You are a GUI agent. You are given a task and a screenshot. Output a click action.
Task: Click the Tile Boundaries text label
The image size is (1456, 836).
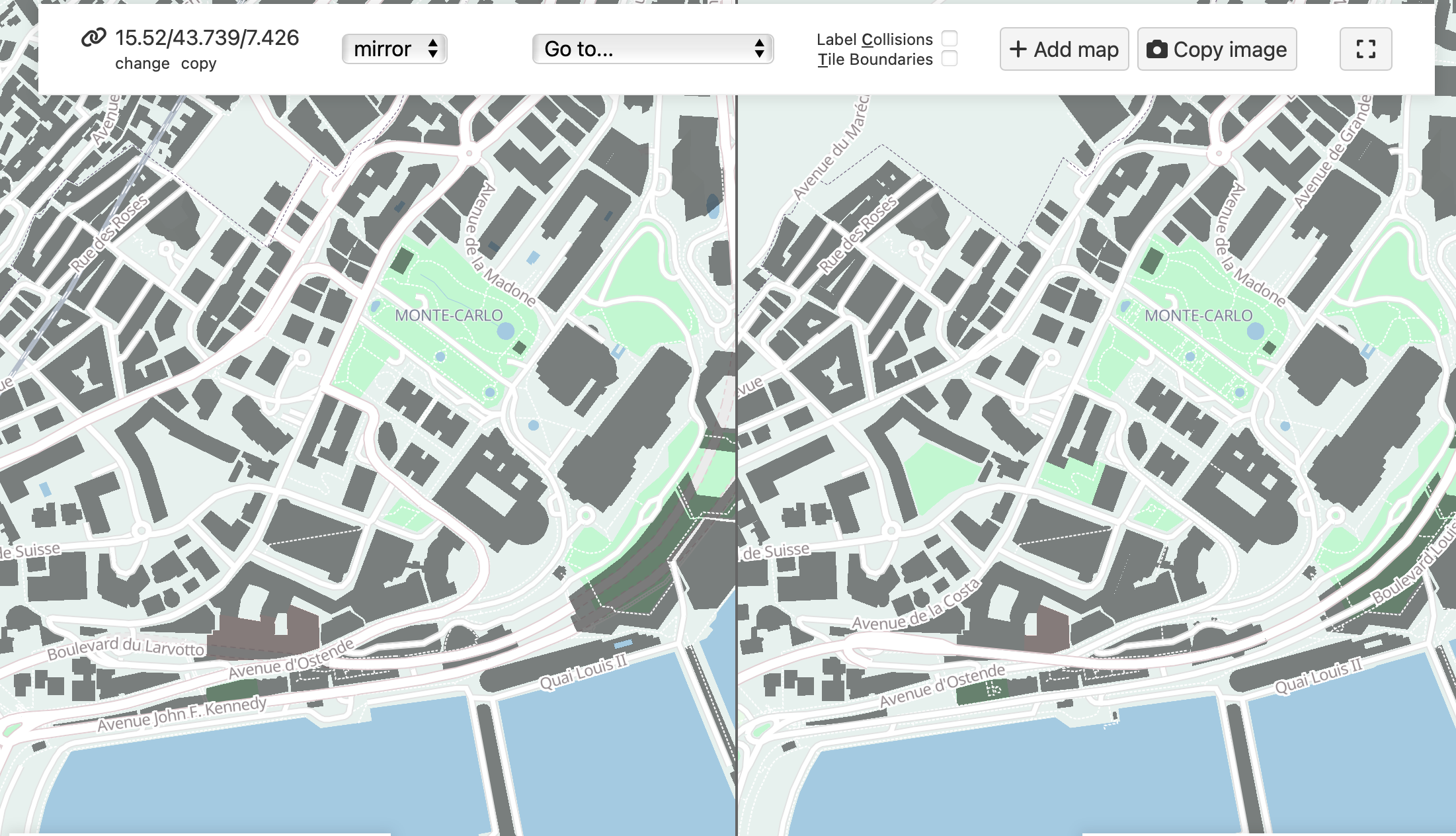click(x=875, y=60)
